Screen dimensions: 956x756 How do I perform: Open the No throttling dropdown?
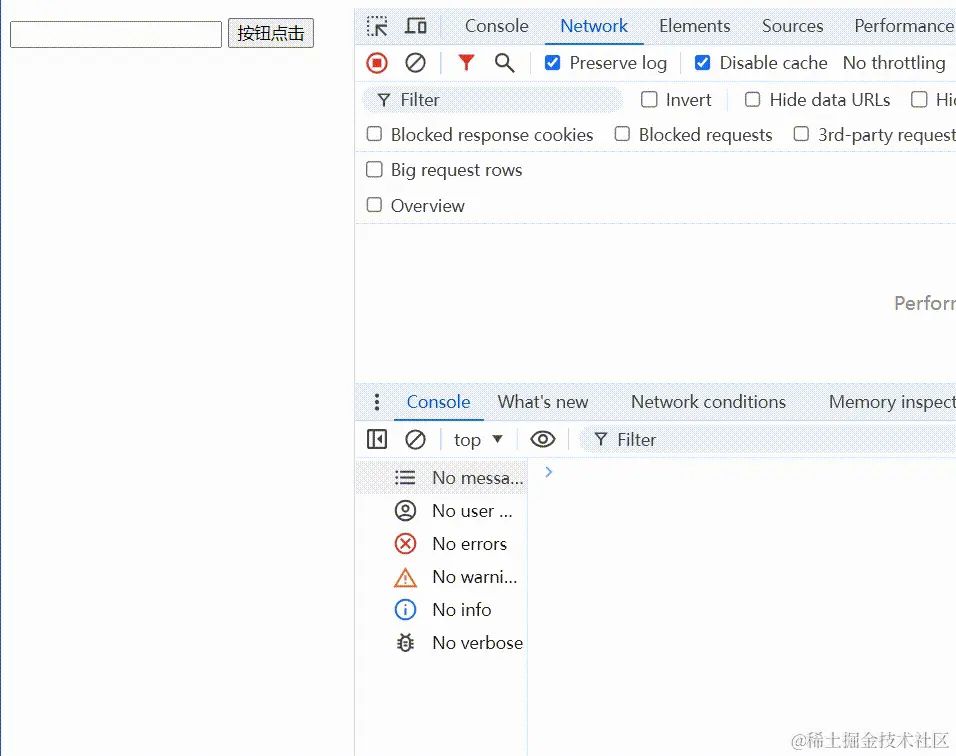894,63
